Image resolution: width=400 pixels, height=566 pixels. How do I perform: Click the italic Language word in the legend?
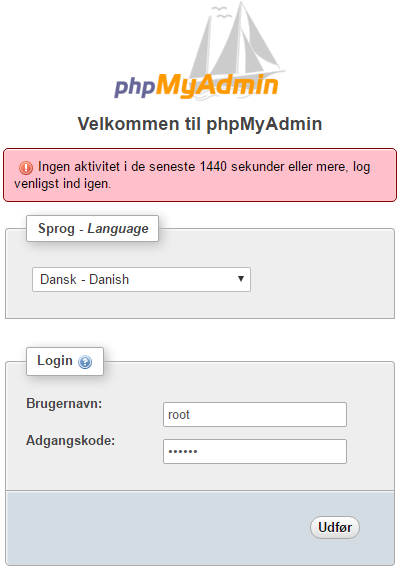click(x=118, y=229)
